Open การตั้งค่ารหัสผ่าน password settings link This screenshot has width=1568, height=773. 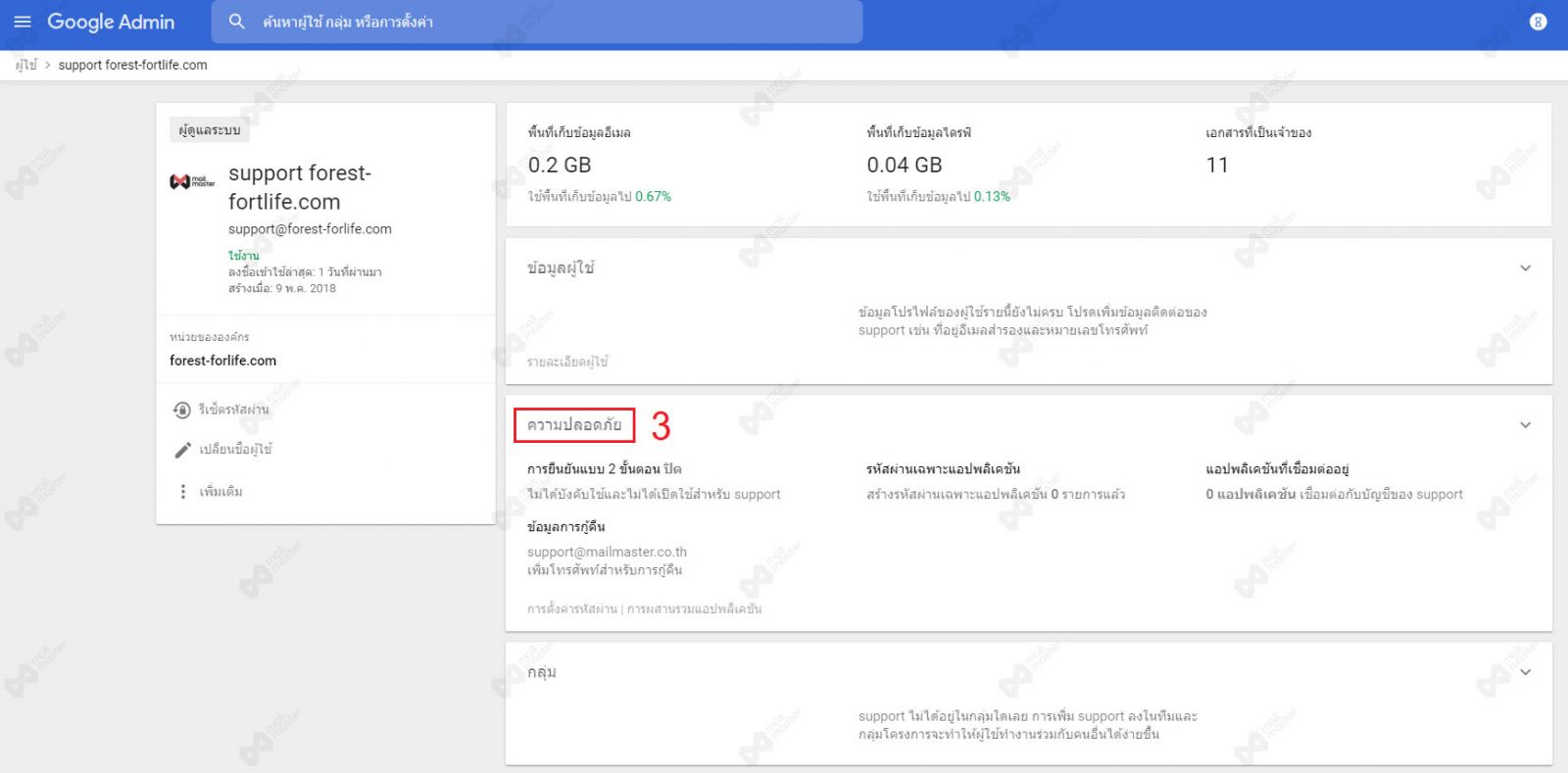(572, 609)
